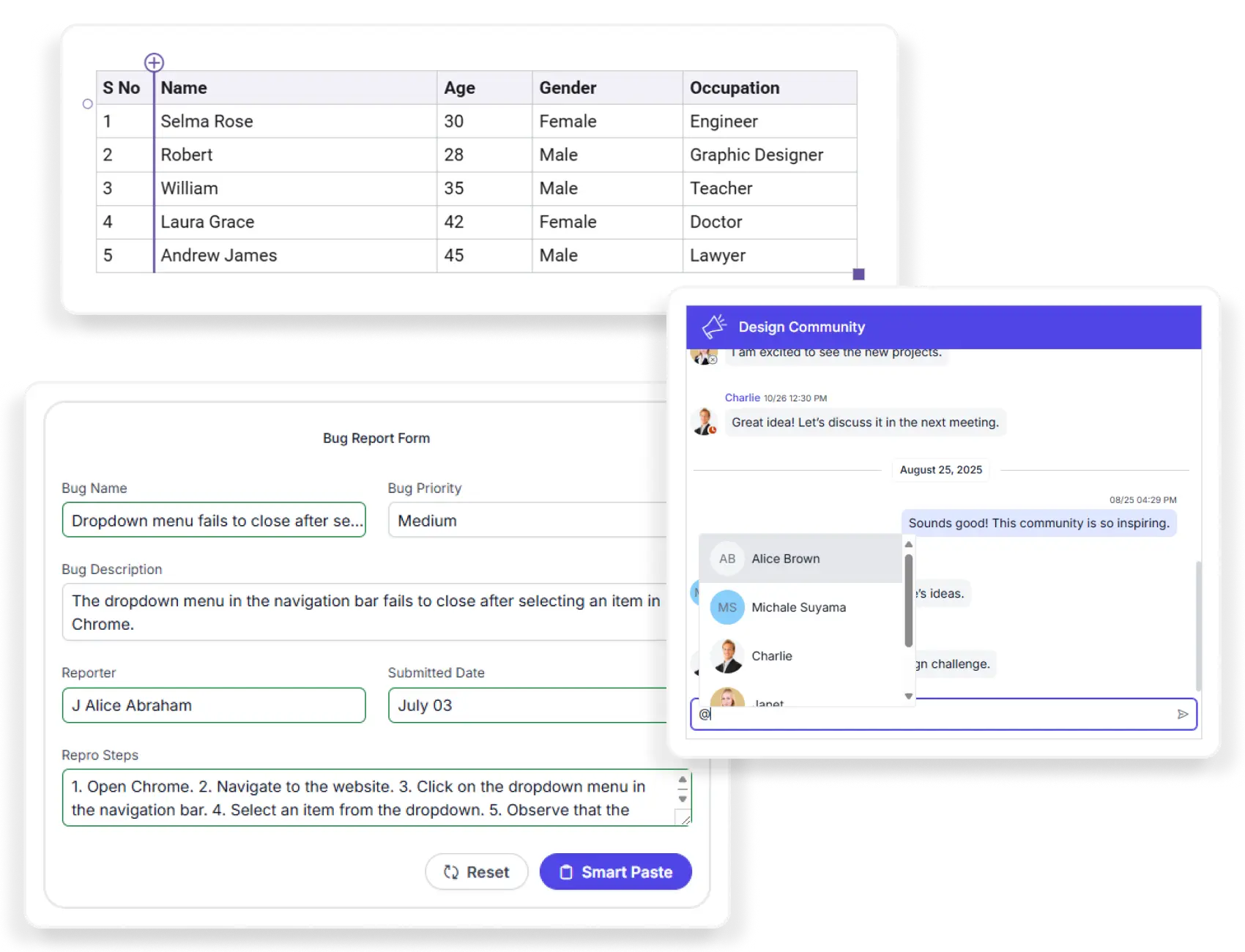Click the AB avatar beside Alice Brown
The image size is (1245, 952).
pos(726,558)
